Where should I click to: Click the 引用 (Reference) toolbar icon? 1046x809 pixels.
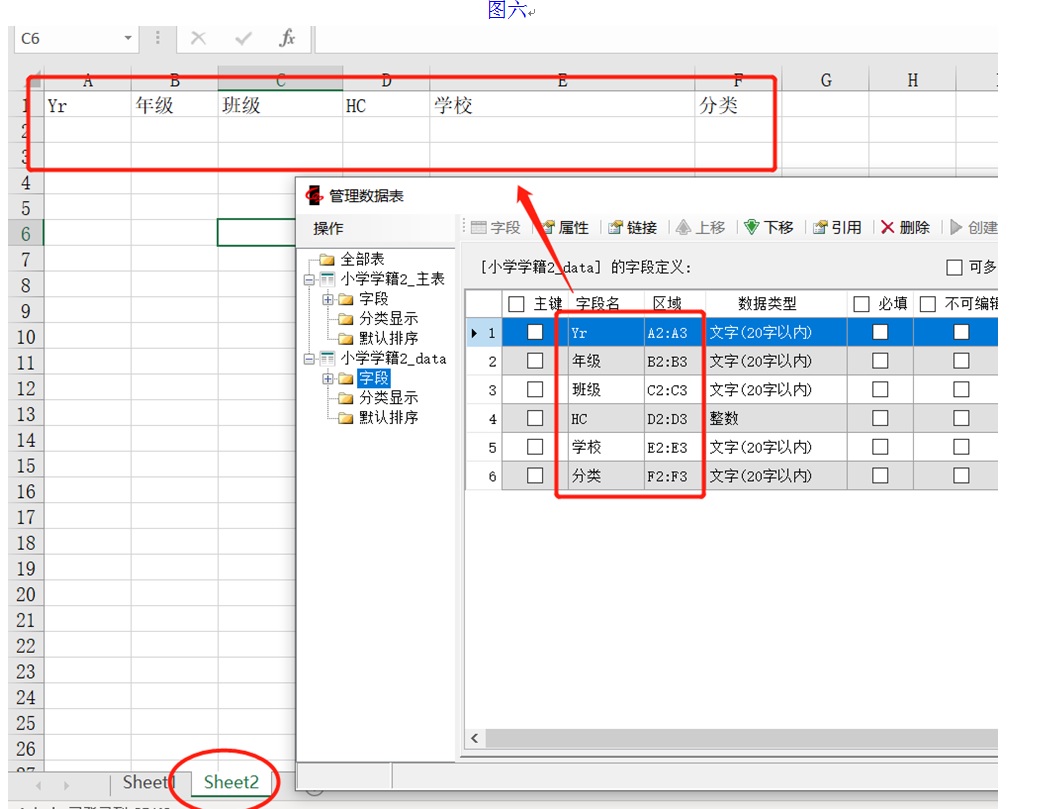(x=820, y=228)
